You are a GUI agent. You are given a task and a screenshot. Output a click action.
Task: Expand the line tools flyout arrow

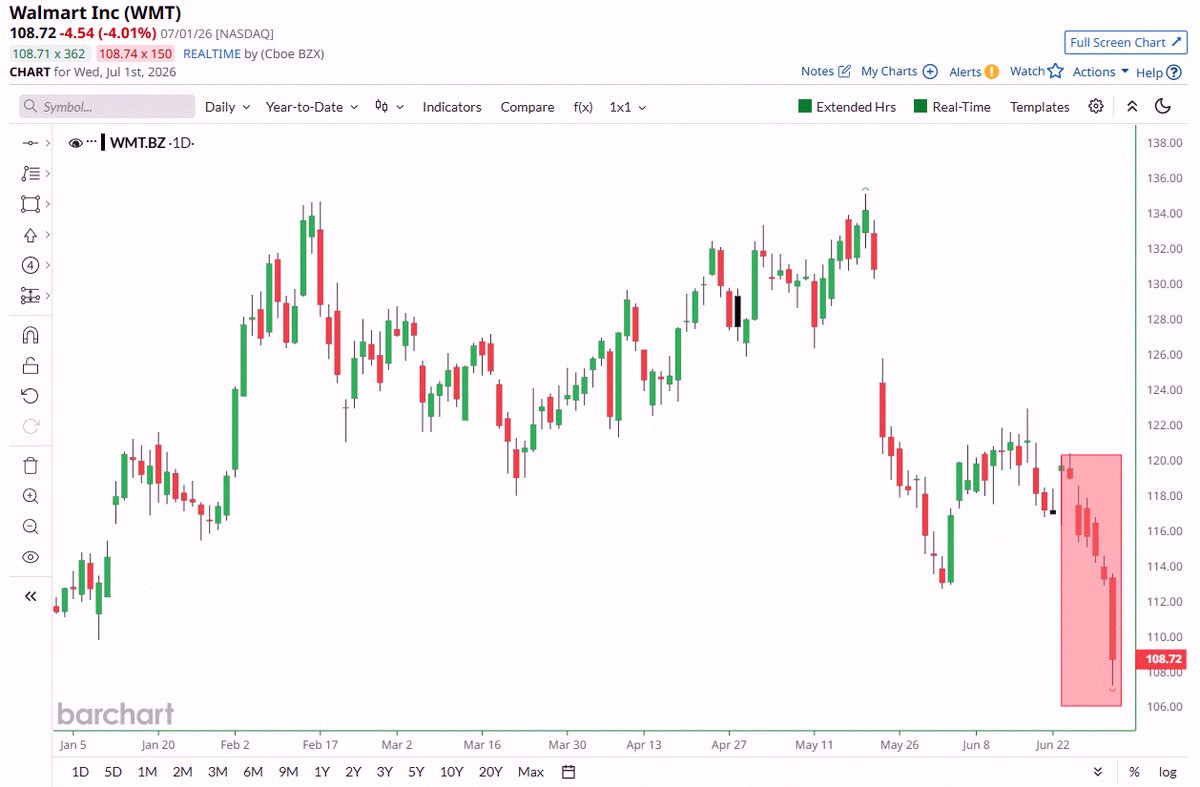coord(47,143)
